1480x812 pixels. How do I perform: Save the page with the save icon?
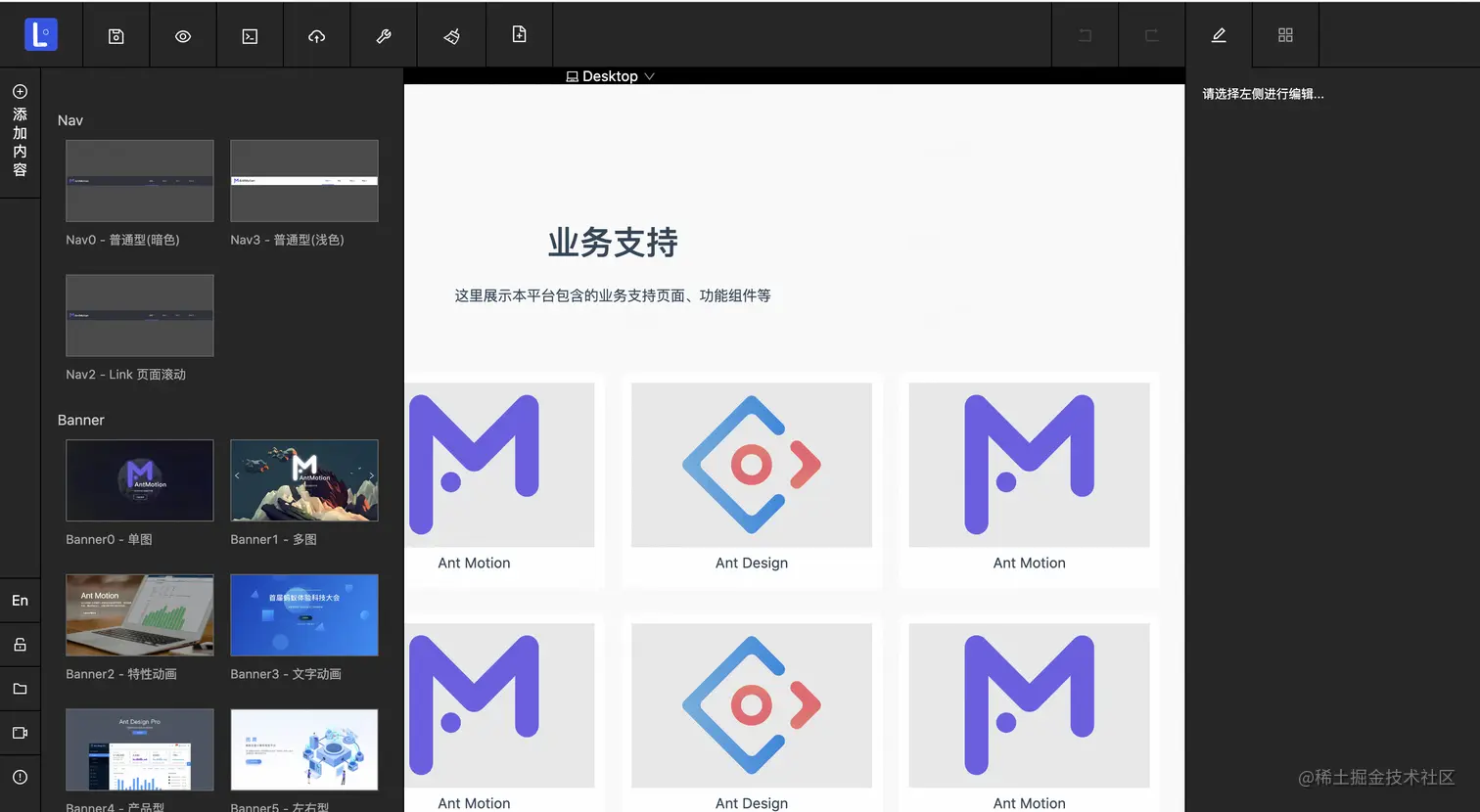(116, 36)
